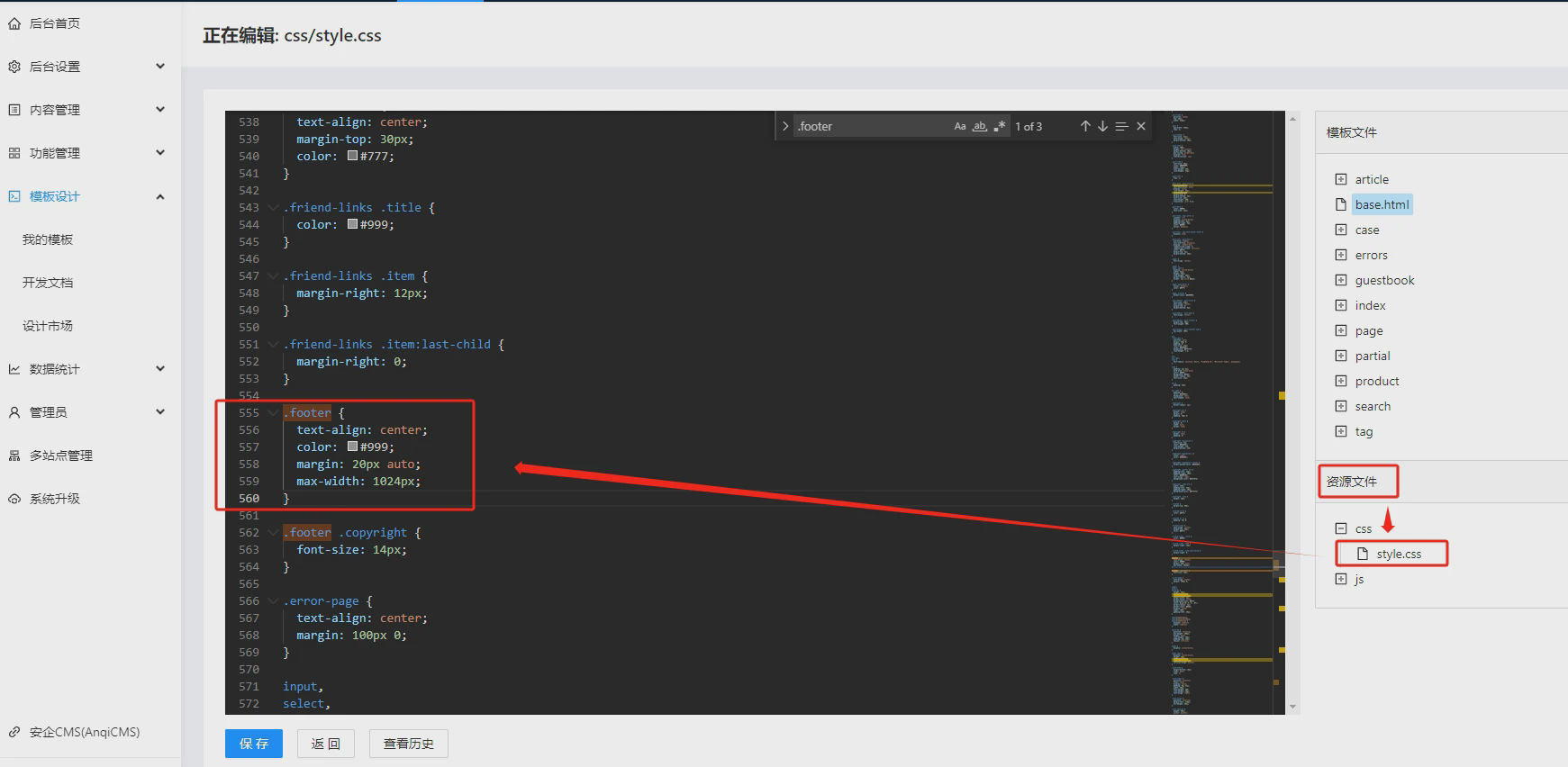Open 后台首页 menu item

coord(55,23)
